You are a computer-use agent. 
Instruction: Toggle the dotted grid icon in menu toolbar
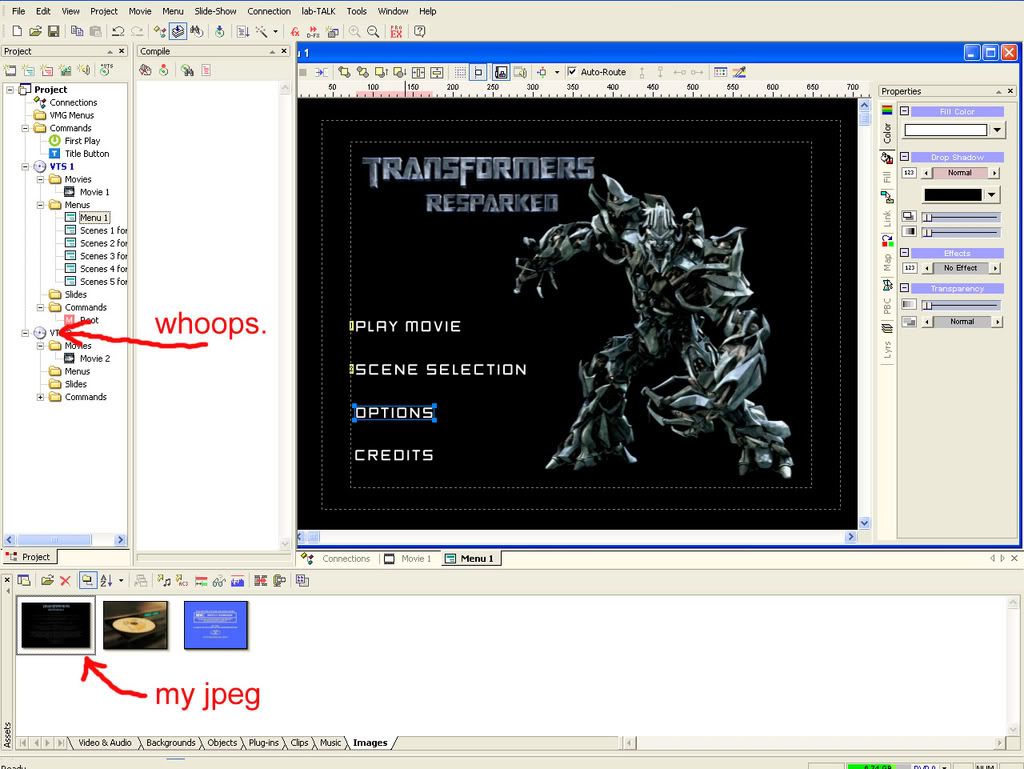(x=460, y=72)
